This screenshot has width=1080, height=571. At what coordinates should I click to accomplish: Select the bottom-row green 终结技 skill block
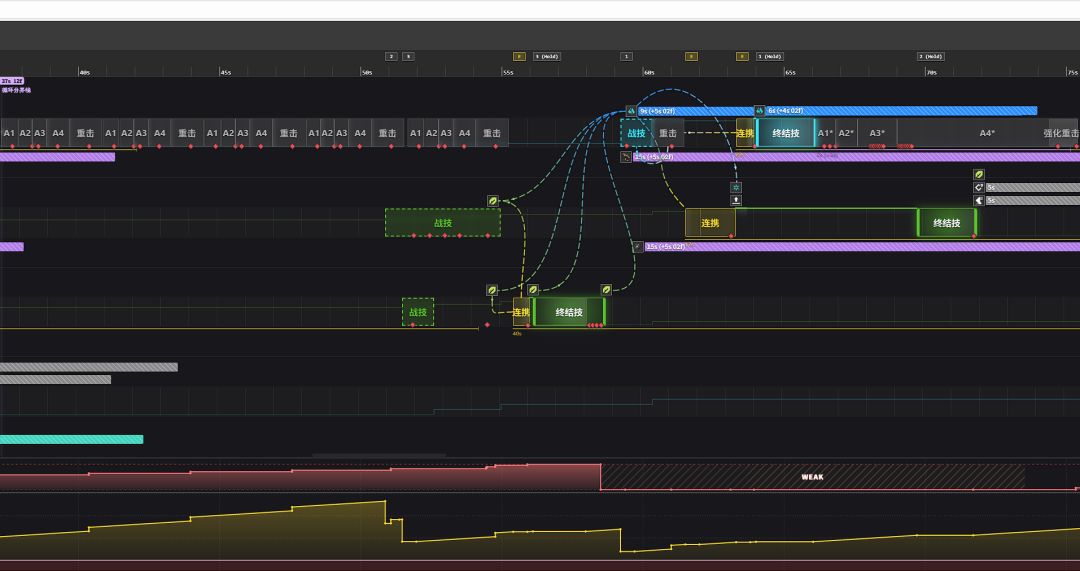[x=568, y=312]
